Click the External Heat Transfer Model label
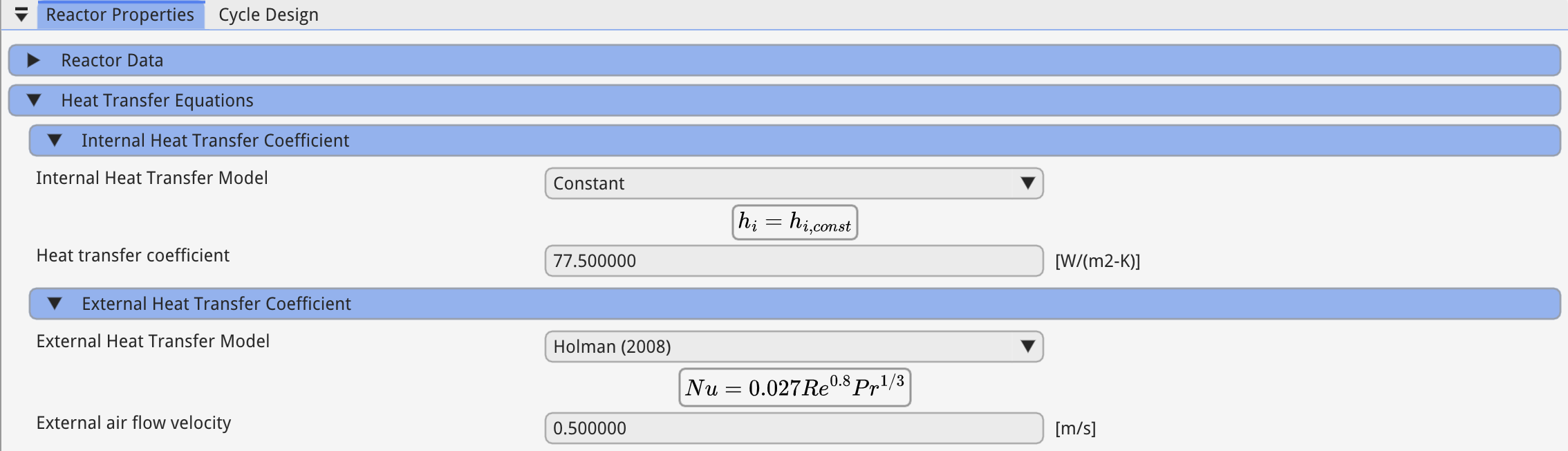 [153, 341]
